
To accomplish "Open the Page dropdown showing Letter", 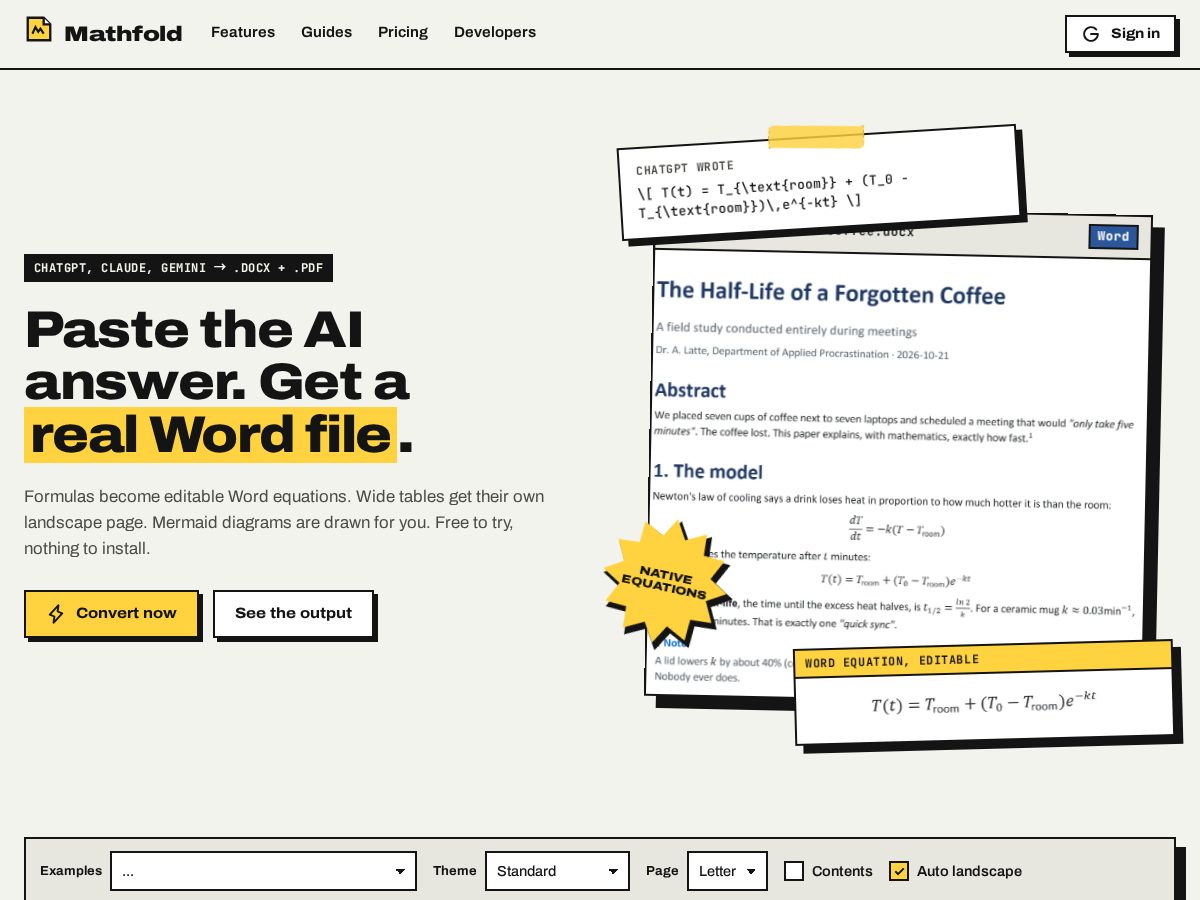I will (727, 871).
